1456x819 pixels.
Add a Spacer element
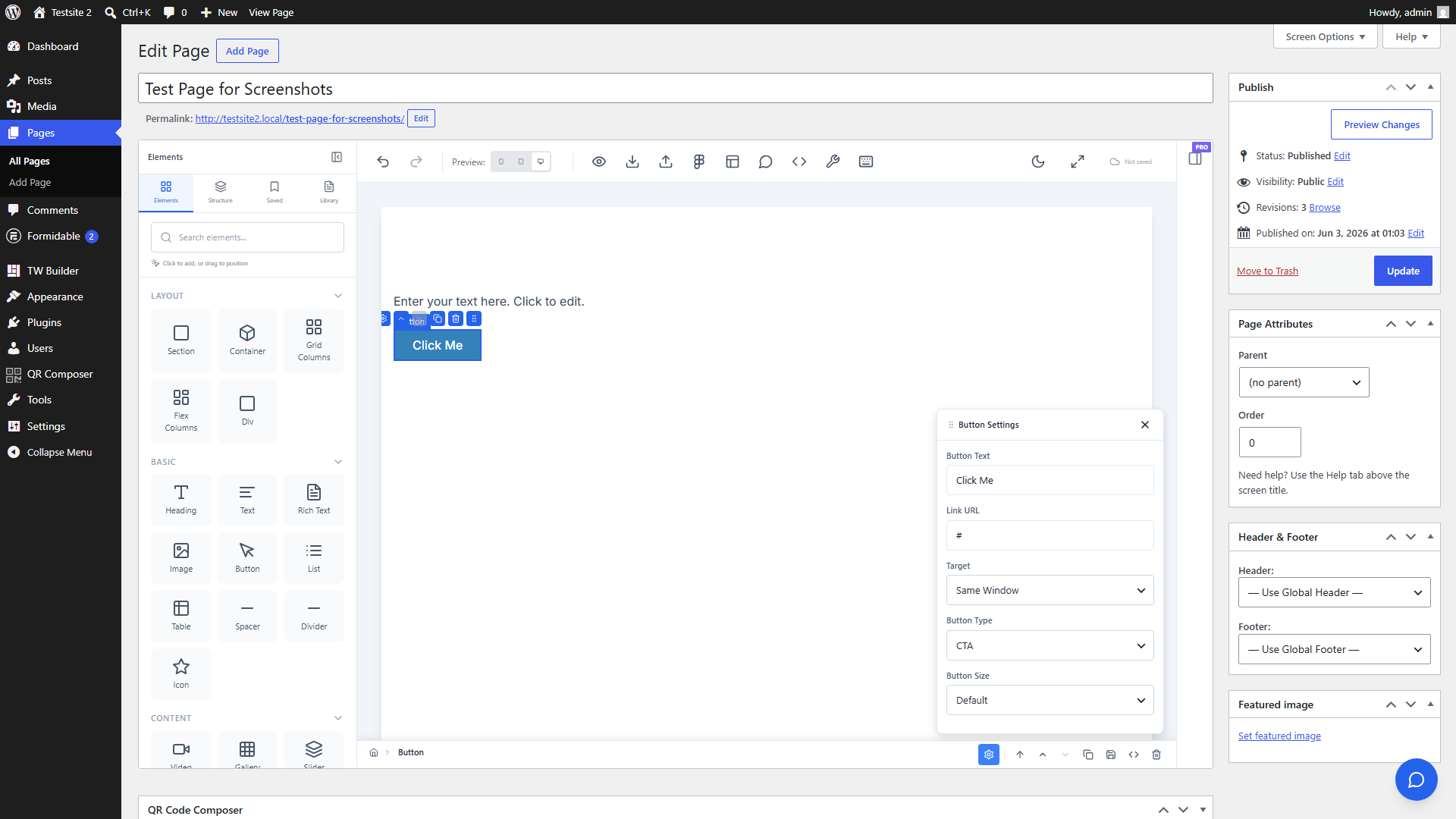point(248,616)
